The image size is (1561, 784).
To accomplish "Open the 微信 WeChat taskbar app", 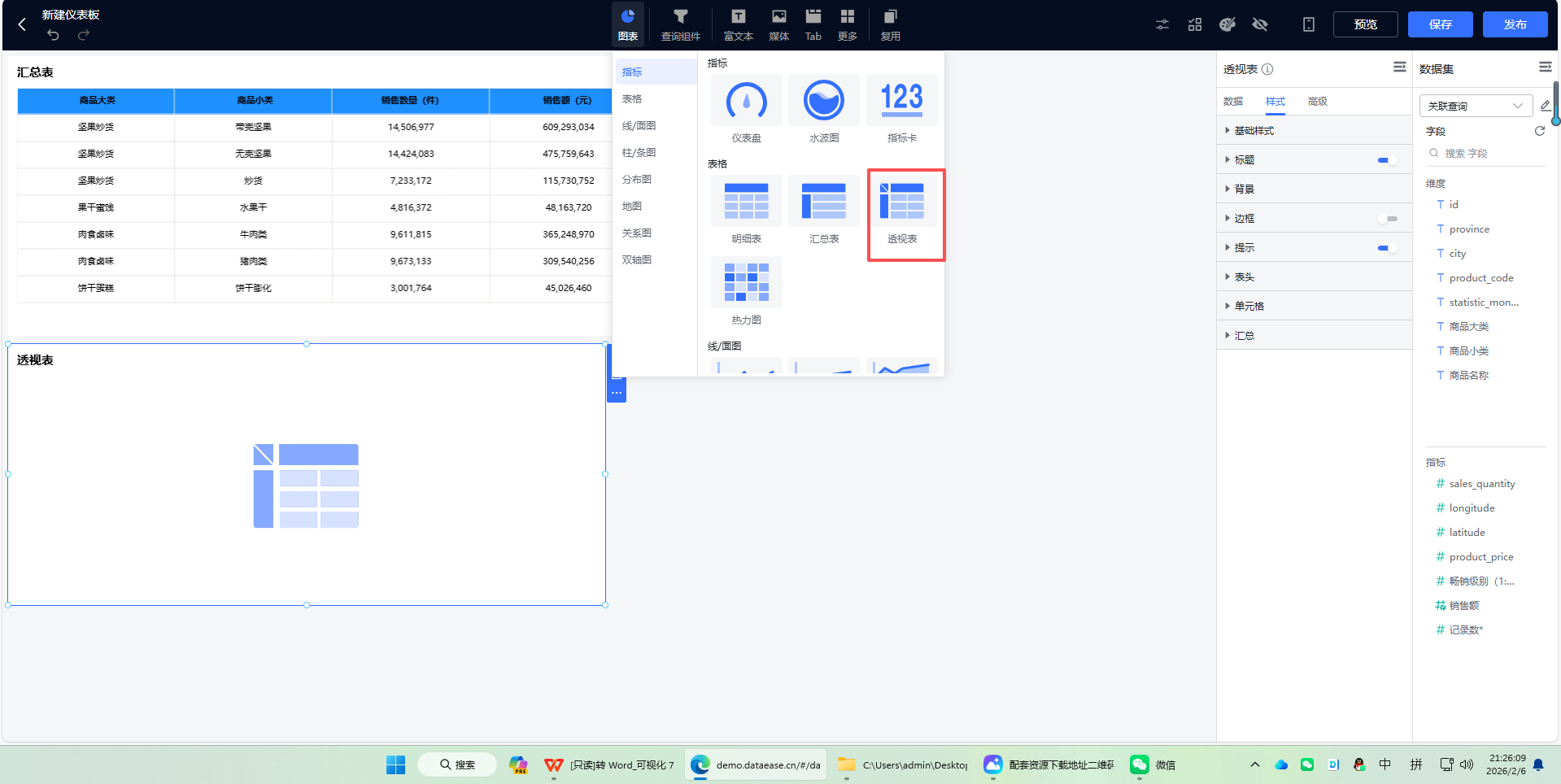I will pyautogui.click(x=1153, y=764).
